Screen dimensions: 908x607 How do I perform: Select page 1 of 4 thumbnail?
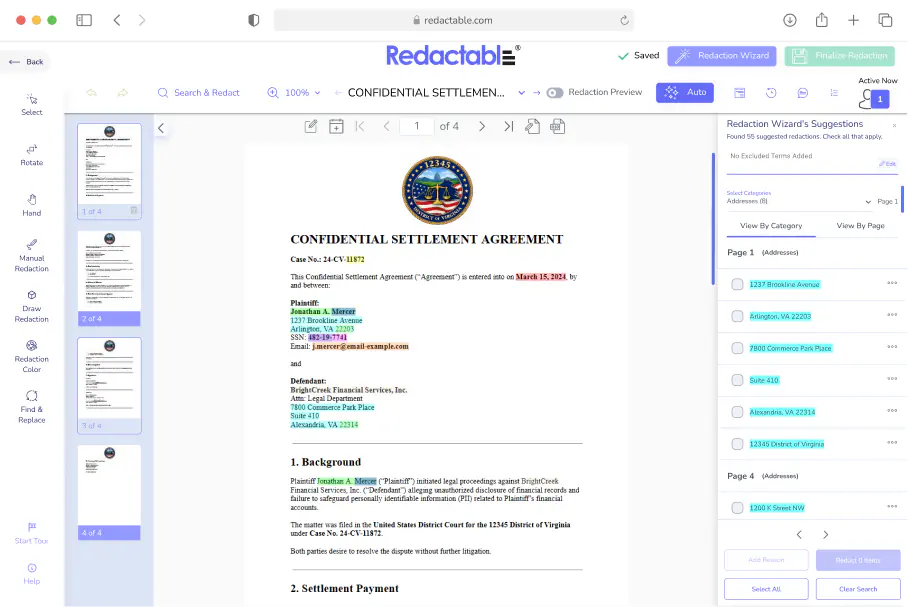click(x=109, y=171)
